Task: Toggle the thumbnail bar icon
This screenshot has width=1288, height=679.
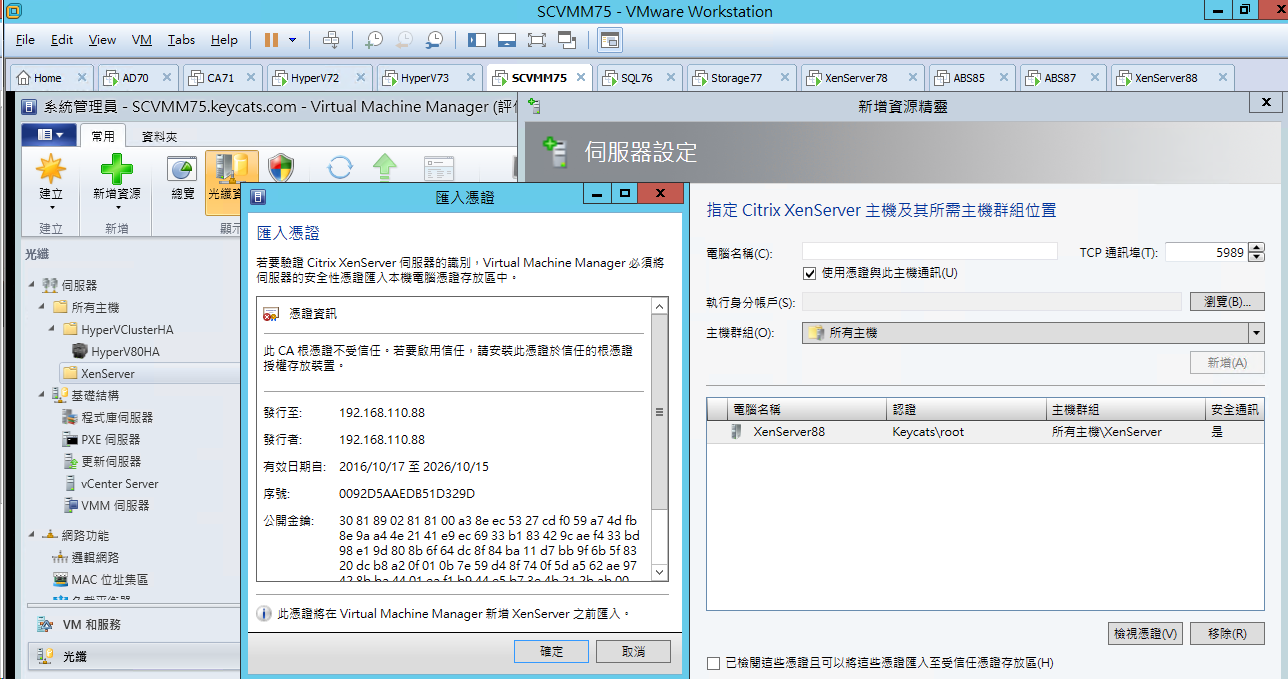Action: click(x=506, y=40)
